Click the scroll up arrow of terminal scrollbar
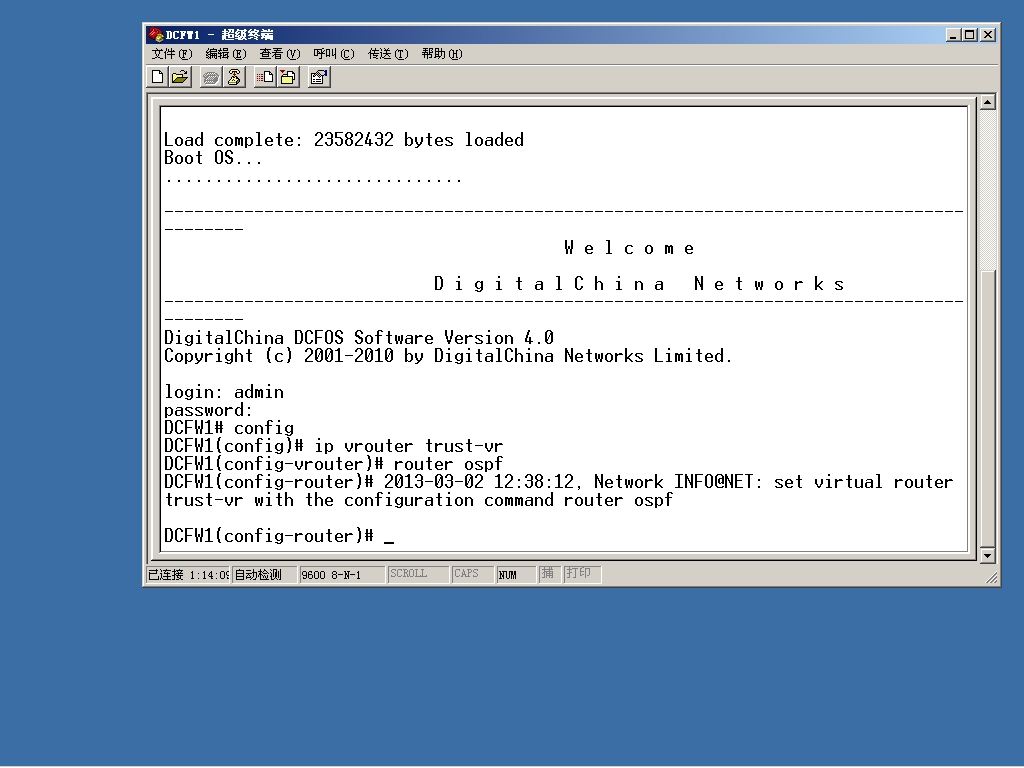Viewport: 1024px width, 768px height. 987,102
